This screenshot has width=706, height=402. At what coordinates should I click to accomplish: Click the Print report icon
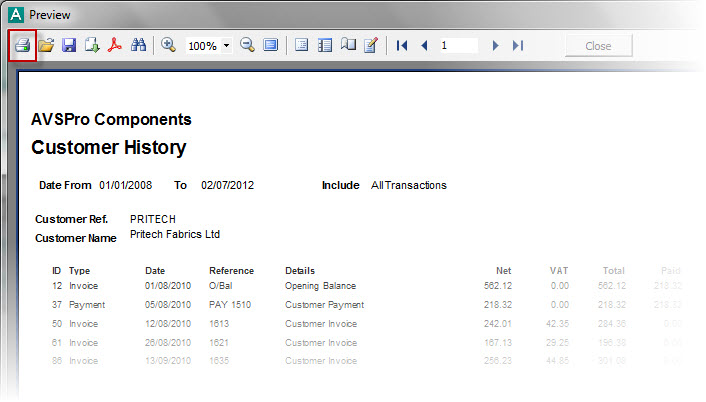pos(22,46)
